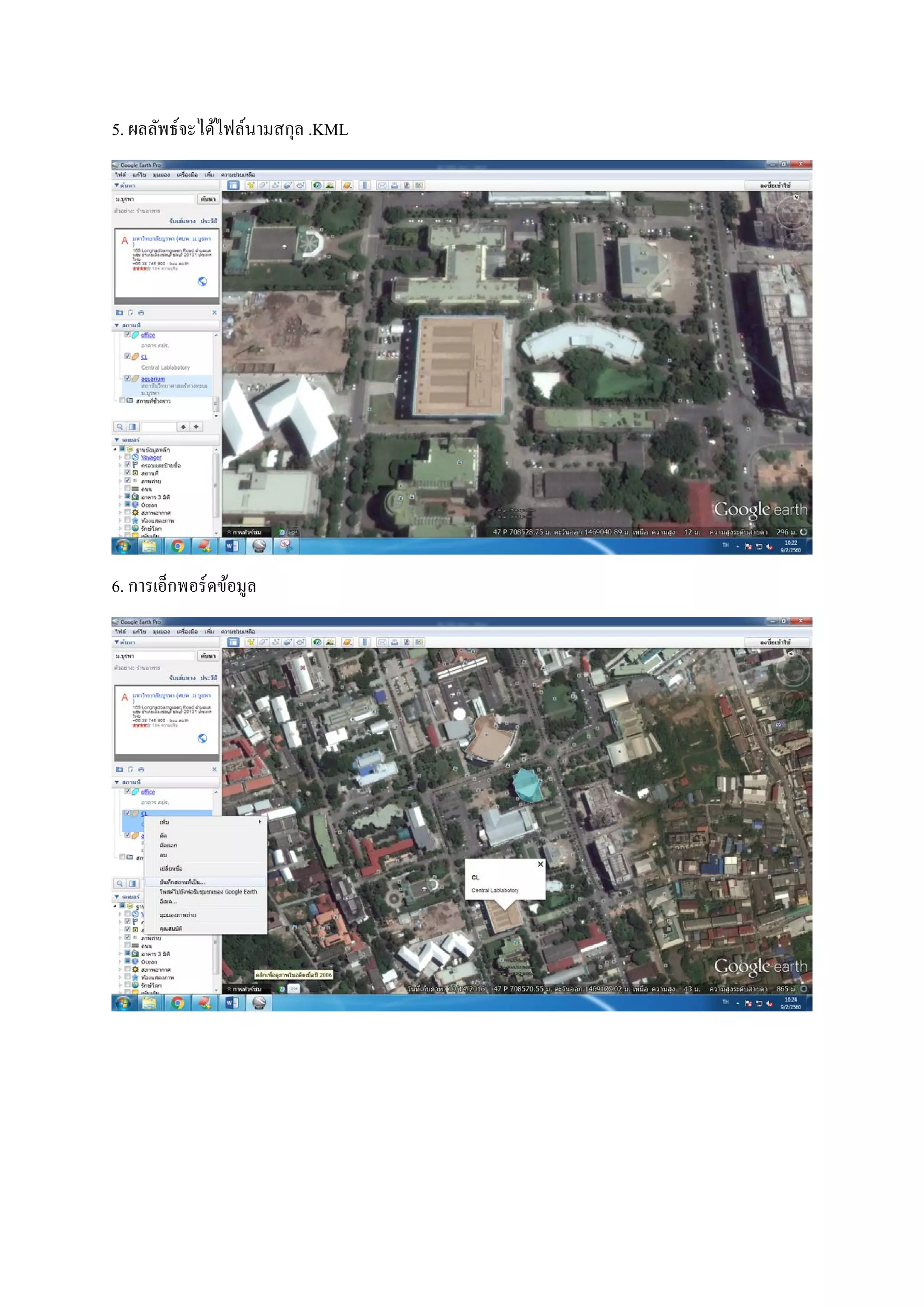
Task: Click Add Polygon icon in step 6 toolbar
Action: coord(263,642)
